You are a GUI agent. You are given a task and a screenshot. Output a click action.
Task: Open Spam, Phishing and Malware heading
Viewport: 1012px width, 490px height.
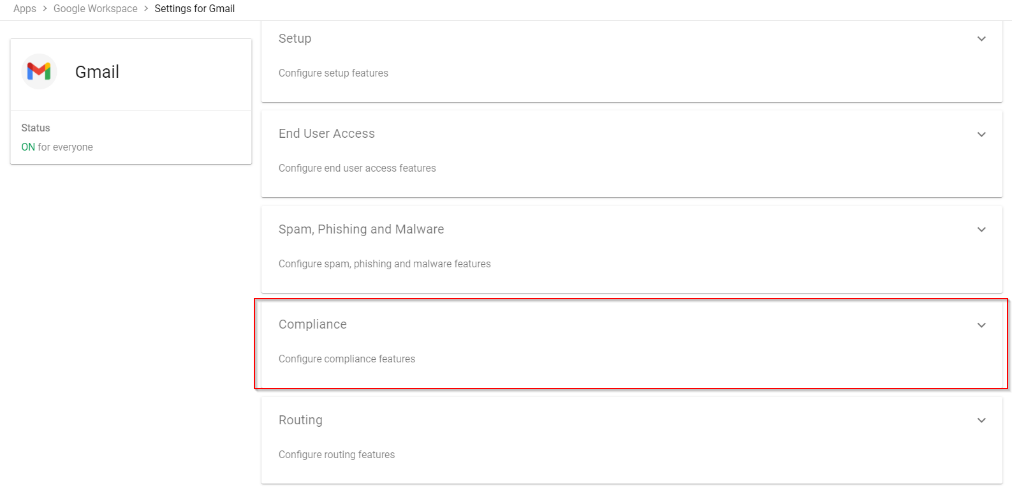(361, 229)
